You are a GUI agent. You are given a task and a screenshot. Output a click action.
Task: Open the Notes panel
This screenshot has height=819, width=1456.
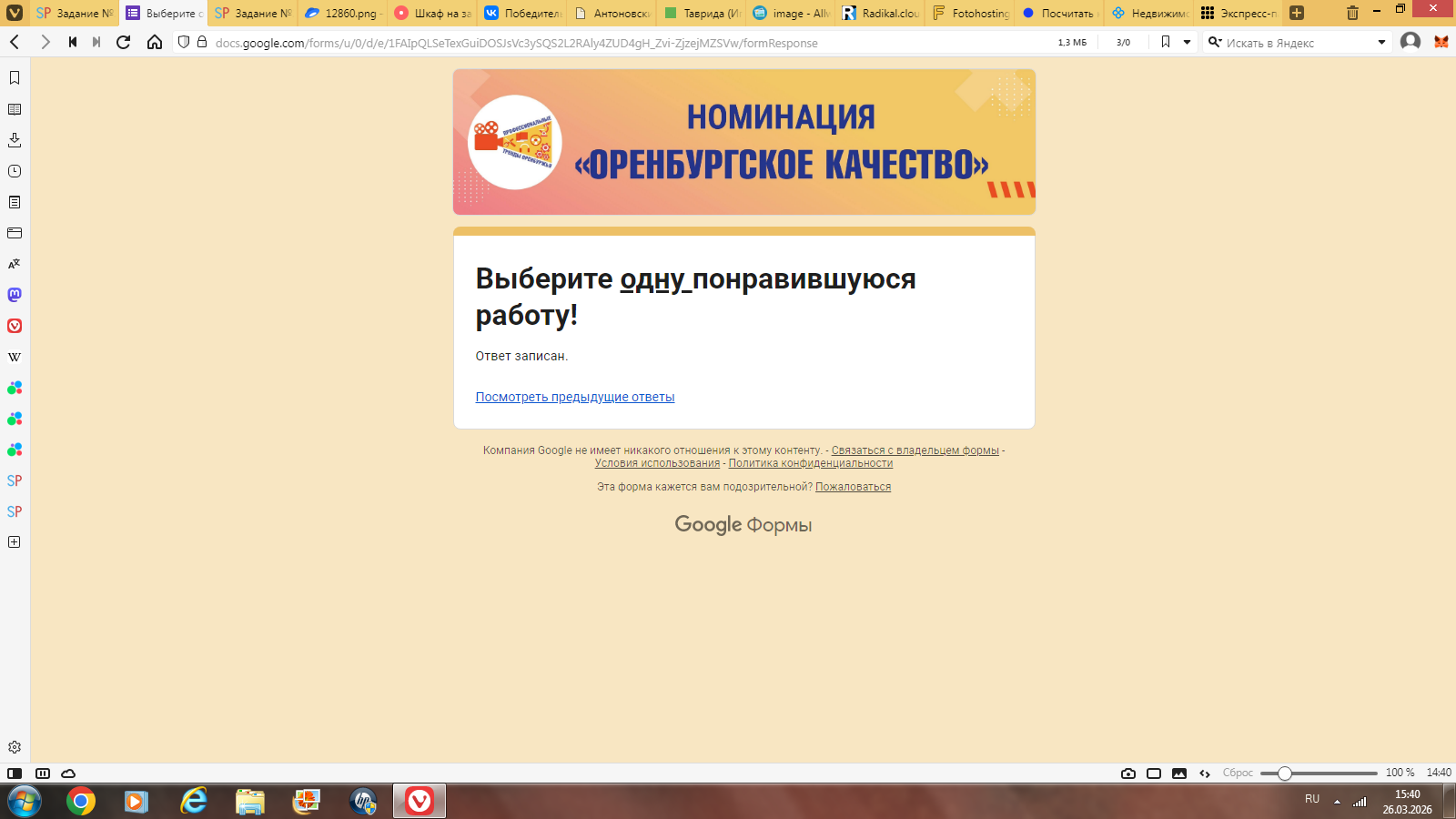click(15, 202)
